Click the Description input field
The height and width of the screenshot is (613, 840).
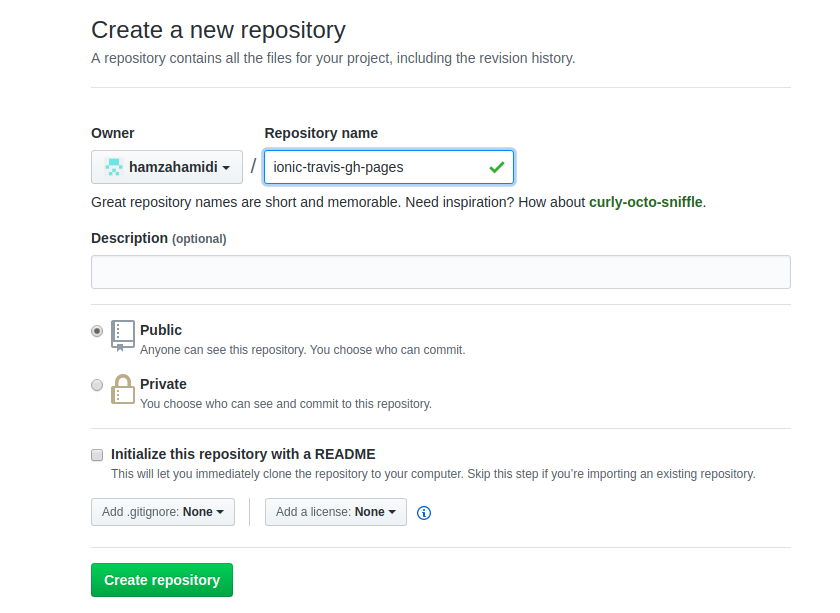[x=440, y=272]
